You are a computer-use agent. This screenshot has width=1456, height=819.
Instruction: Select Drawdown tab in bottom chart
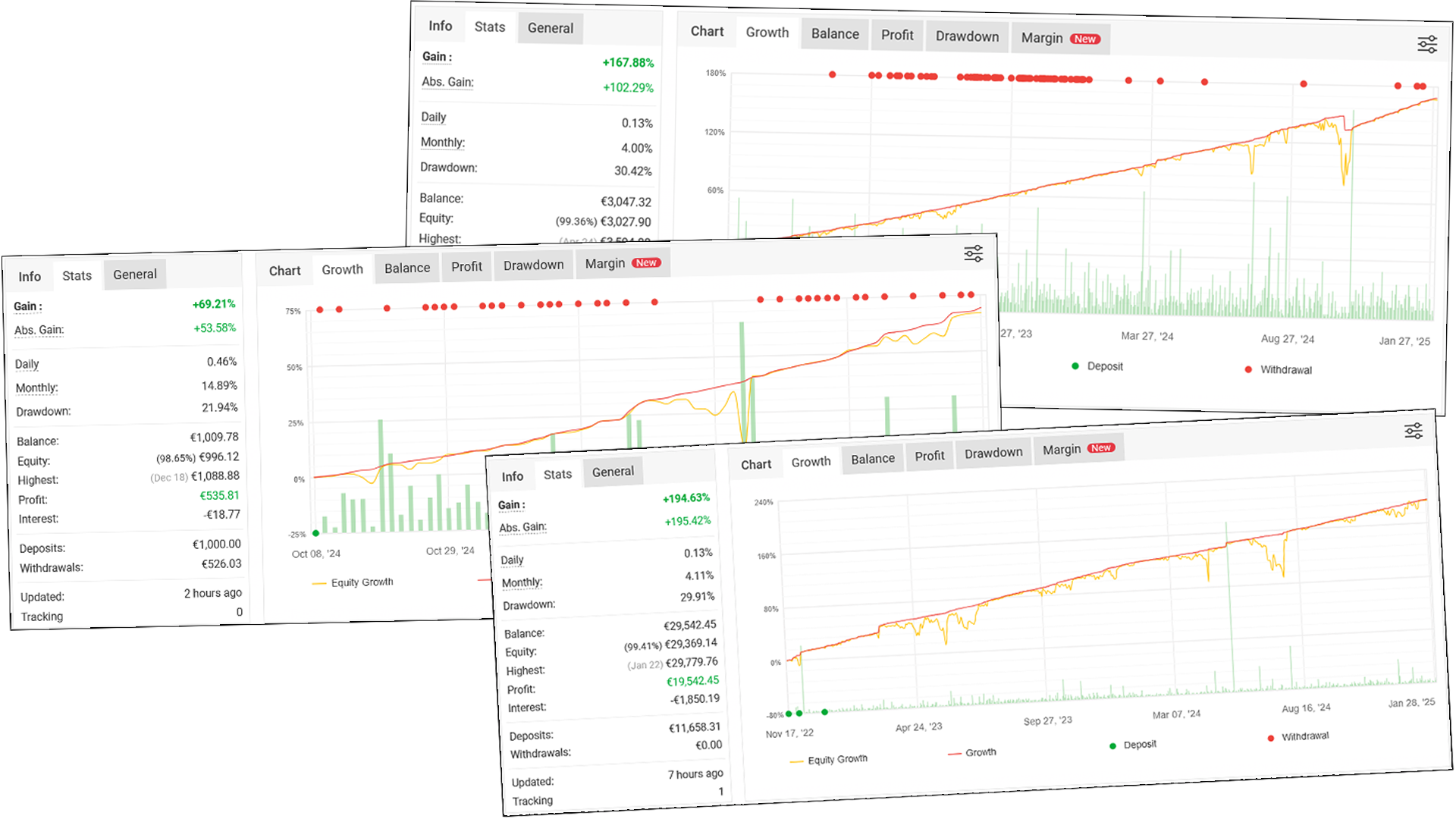point(993,453)
